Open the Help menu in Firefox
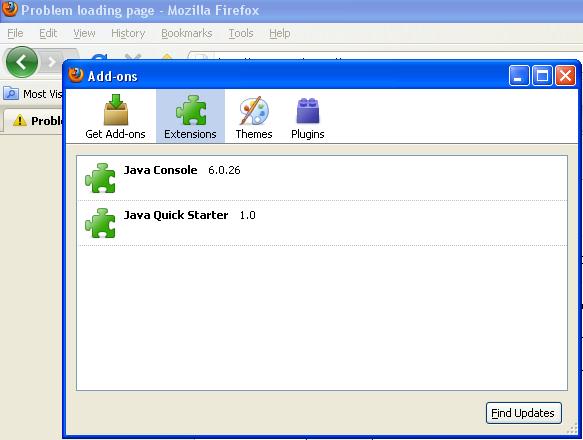Image resolution: width=583 pixels, height=440 pixels. coord(280,33)
